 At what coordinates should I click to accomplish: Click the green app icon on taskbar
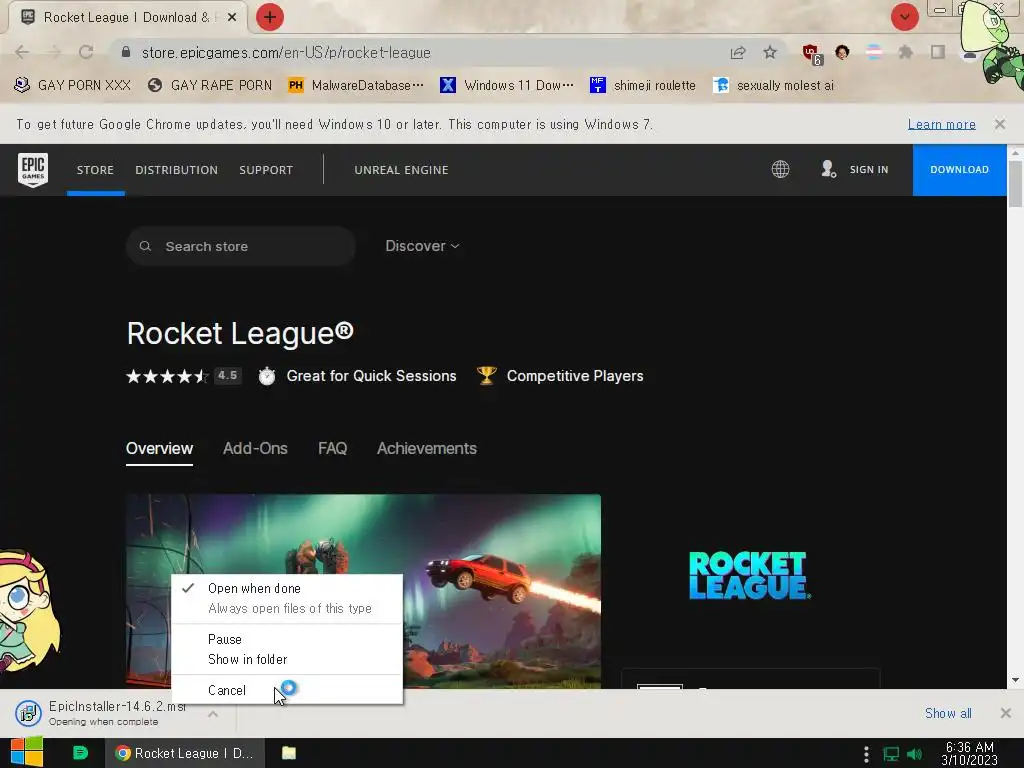coord(80,753)
